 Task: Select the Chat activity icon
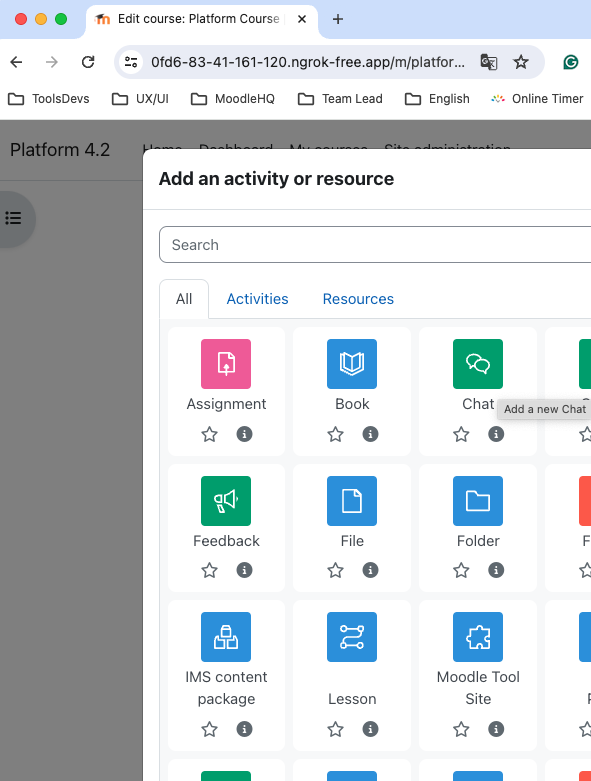tap(478, 364)
